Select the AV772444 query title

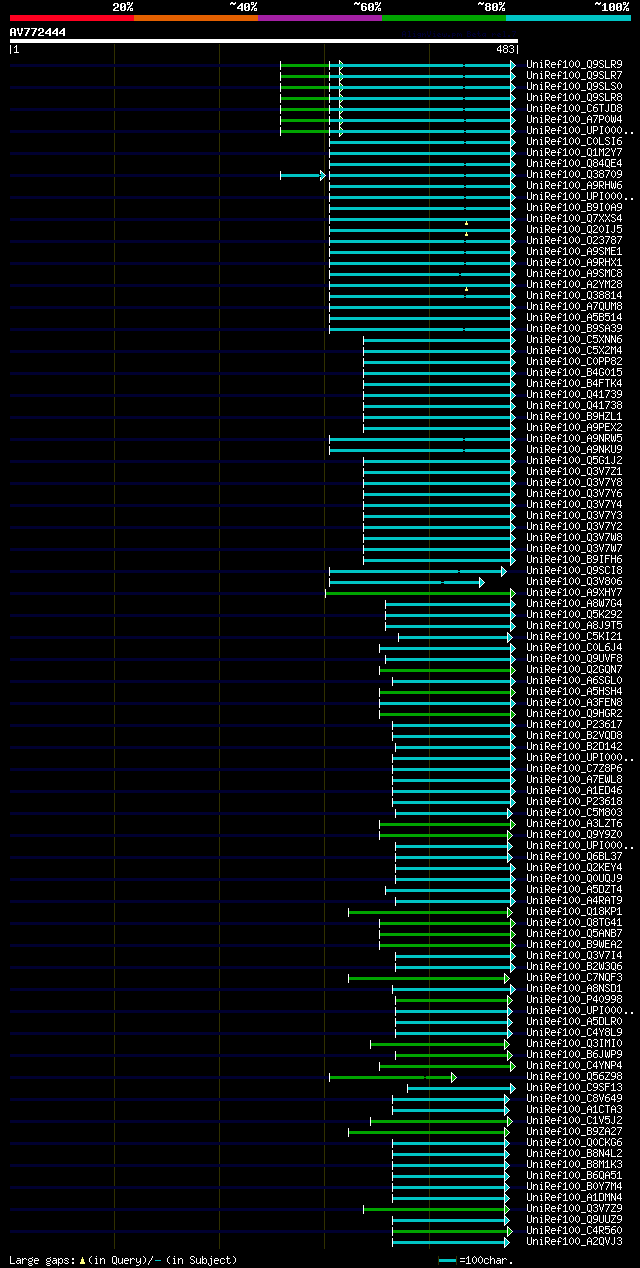click(38, 32)
